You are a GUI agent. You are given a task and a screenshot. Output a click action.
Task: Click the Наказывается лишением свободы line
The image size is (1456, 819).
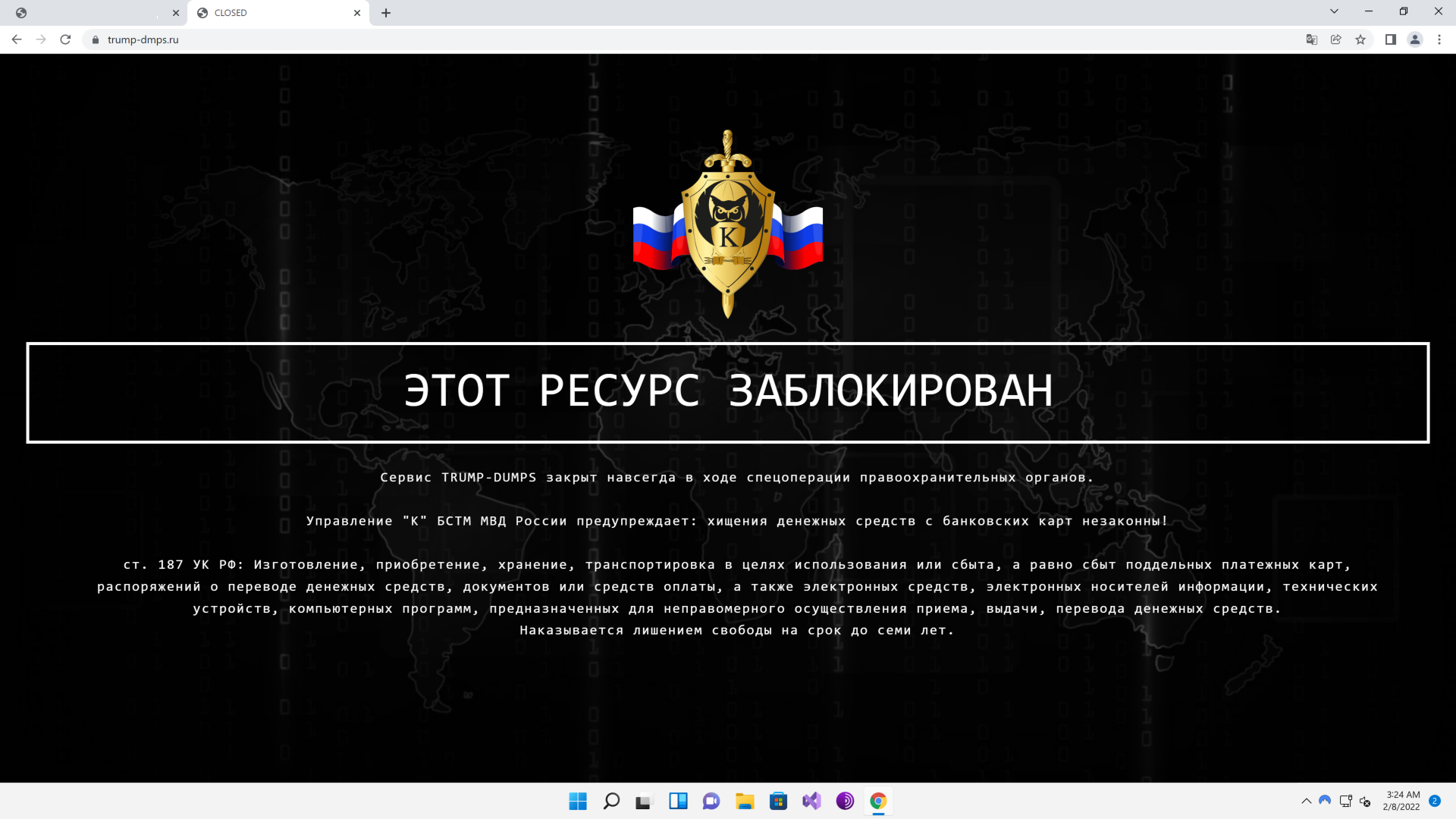pos(736,630)
